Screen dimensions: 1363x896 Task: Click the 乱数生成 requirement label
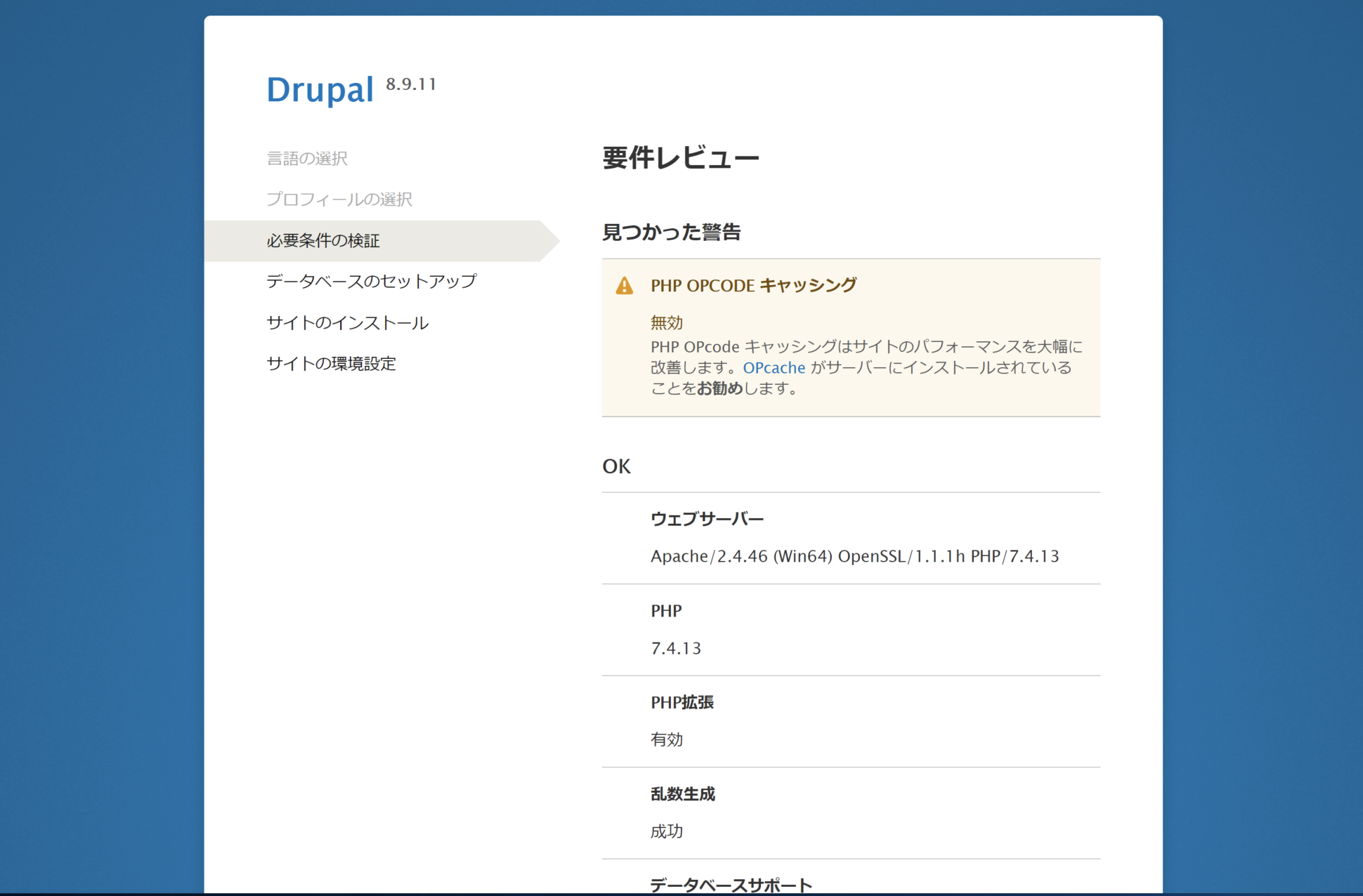[x=683, y=794]
